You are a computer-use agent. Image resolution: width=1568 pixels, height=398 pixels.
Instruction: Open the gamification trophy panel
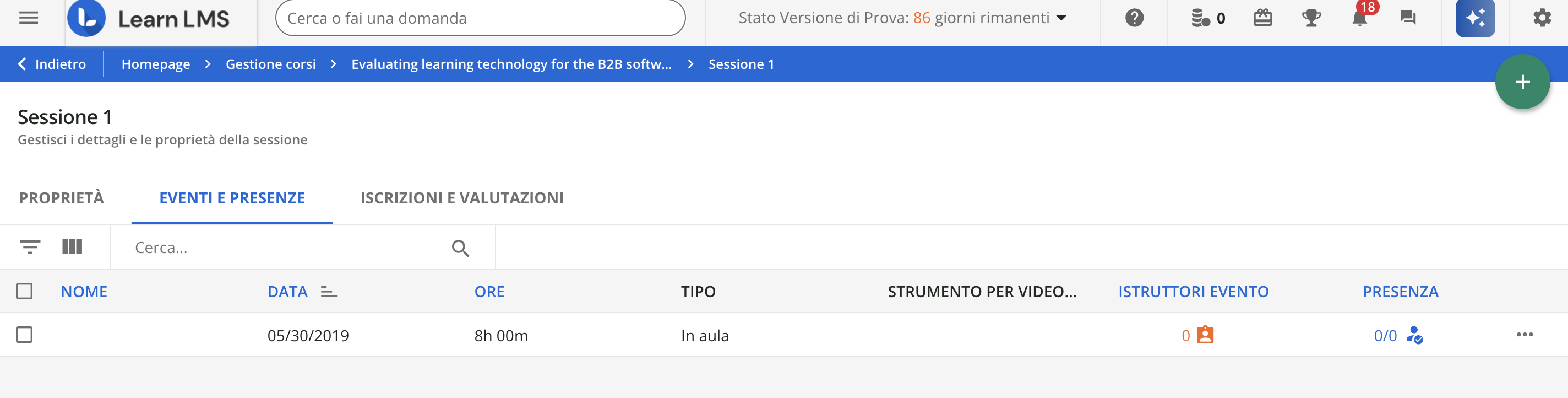(1312, 18)
